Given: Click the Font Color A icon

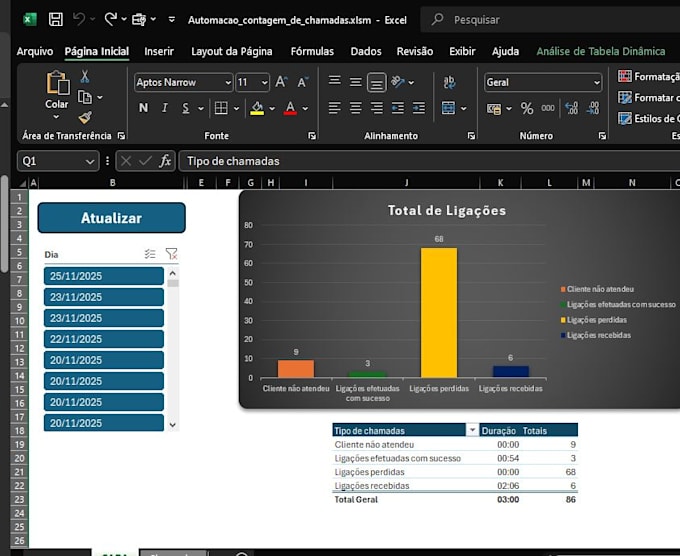Looking at the screenshot, I should (x=290, y=108).
